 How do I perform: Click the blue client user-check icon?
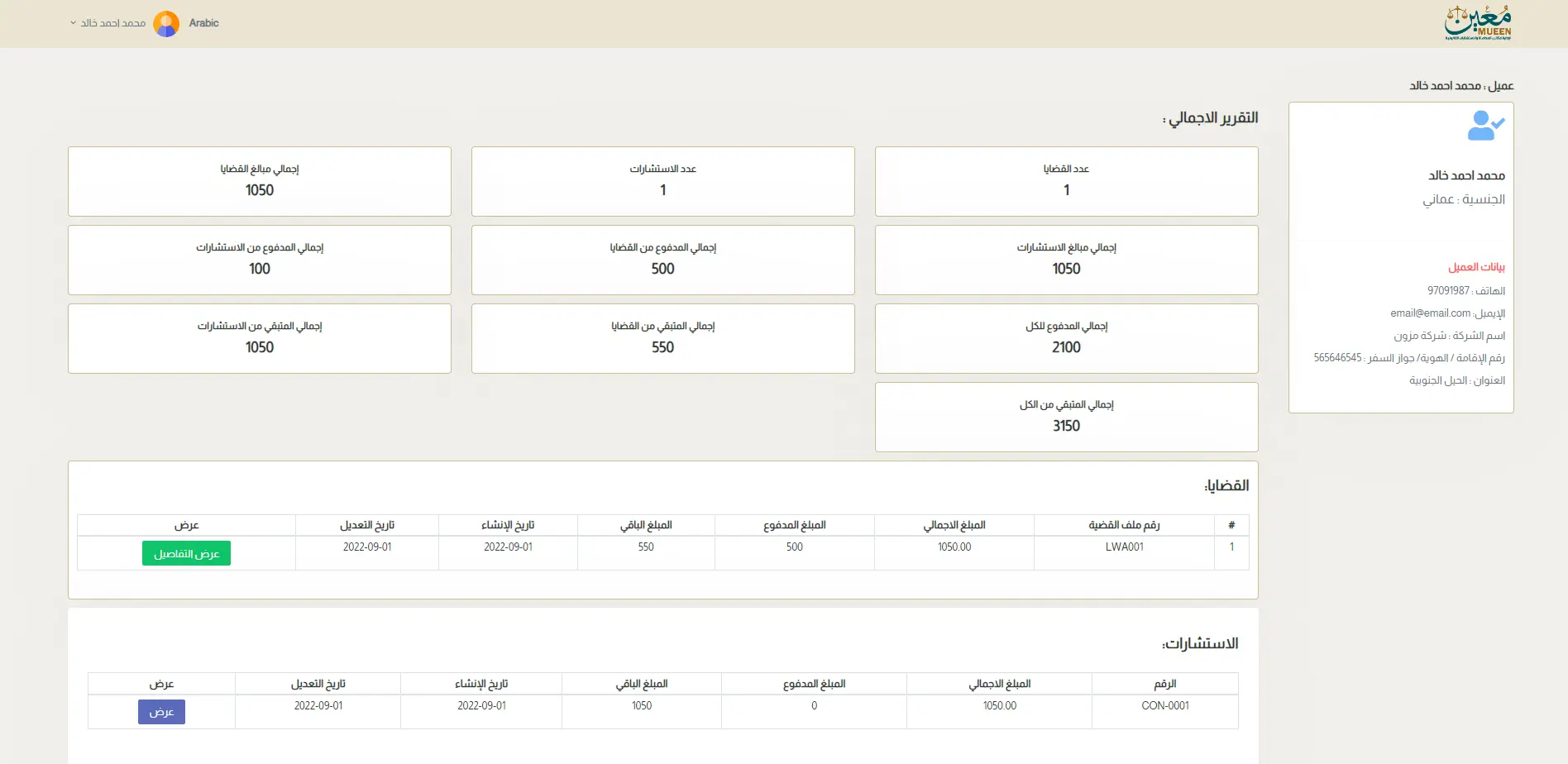coord(1485,126)
